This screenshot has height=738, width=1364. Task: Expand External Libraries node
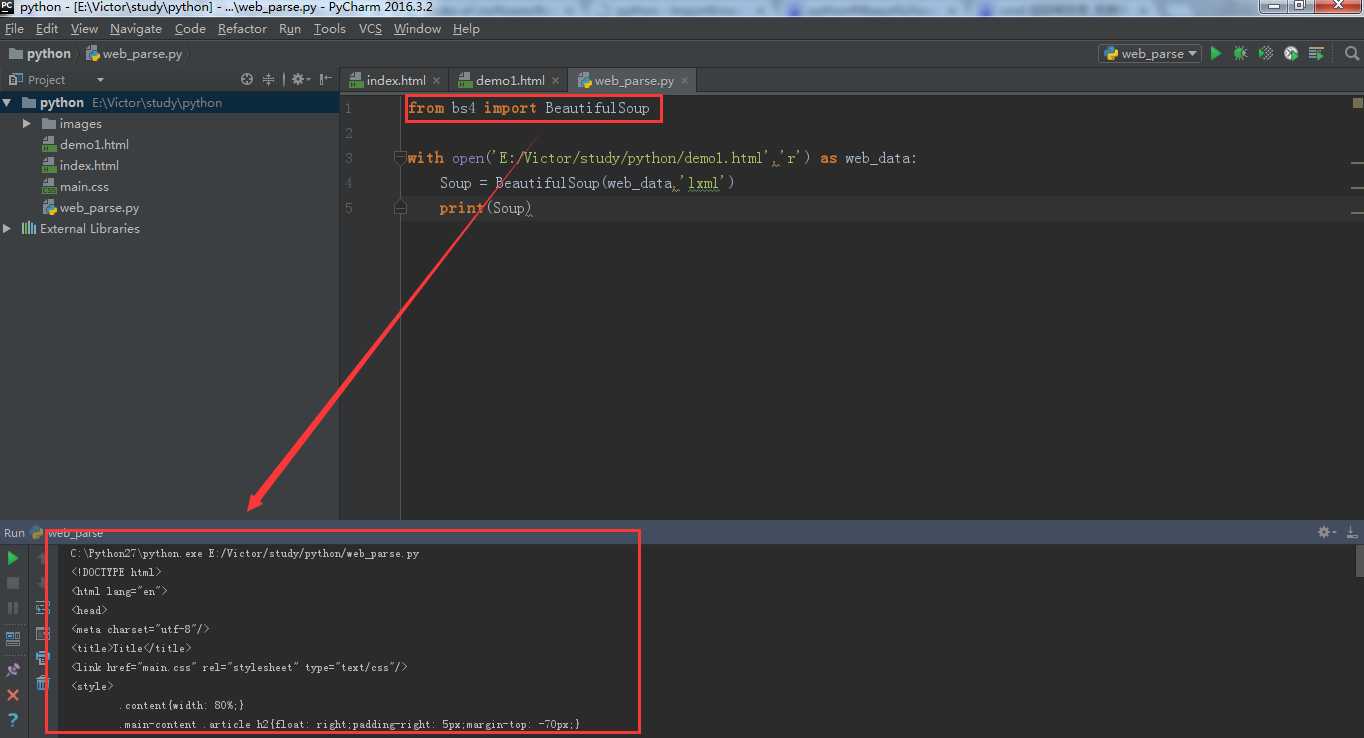8,228
